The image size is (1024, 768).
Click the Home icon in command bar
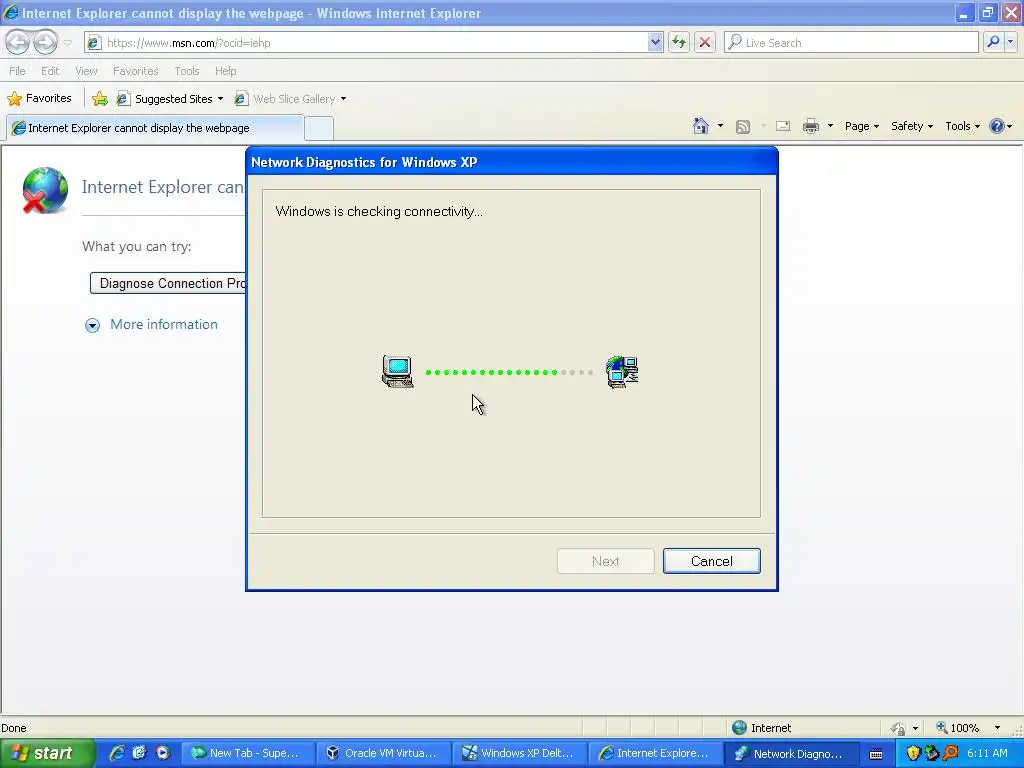[x=701, y=126]
